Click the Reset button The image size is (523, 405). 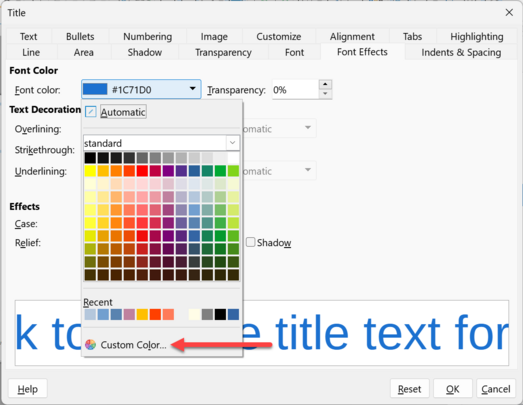pyautogui.click(x=409, y=389)
